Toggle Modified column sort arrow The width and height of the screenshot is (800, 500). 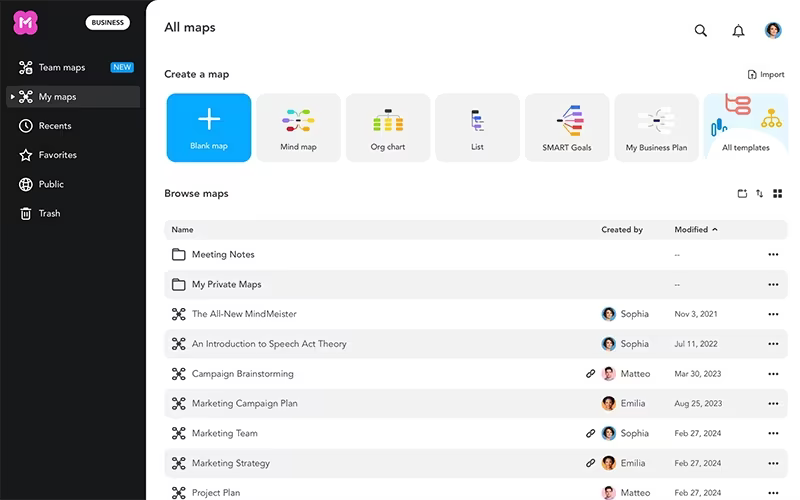715,230
